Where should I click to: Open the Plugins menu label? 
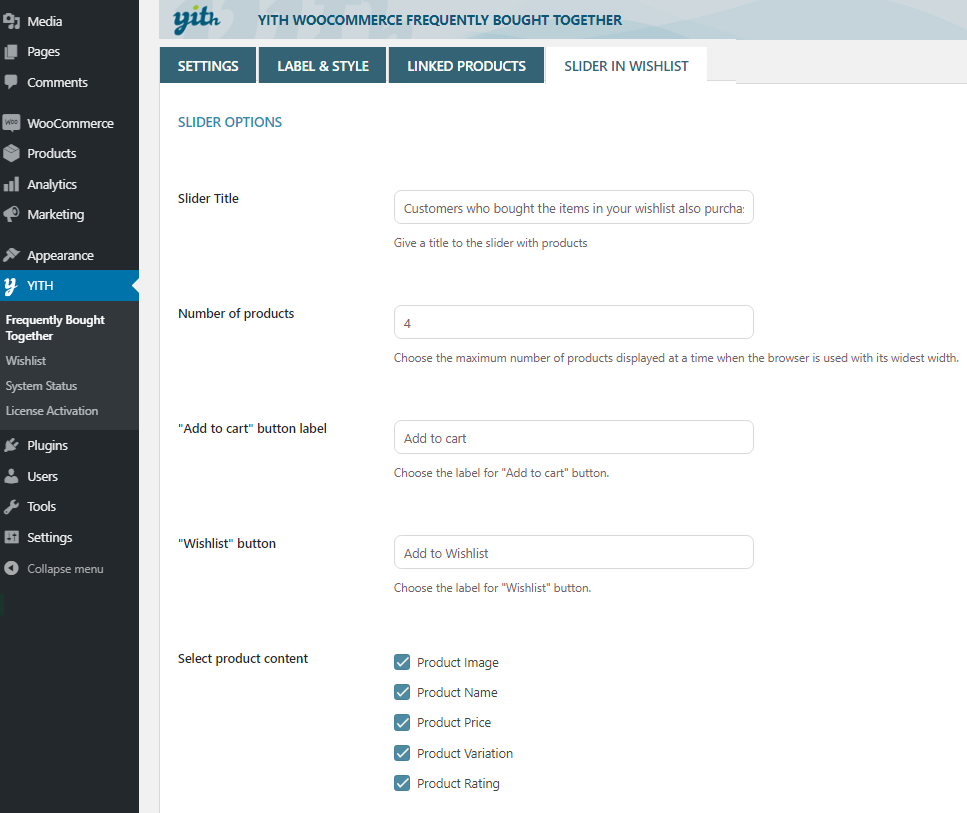tap(47, 445)
